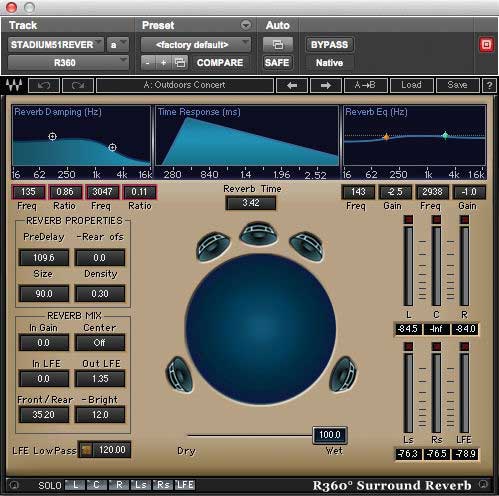Solo the C channel
Screen dimensions: 499x496
(x=97, y=485)
